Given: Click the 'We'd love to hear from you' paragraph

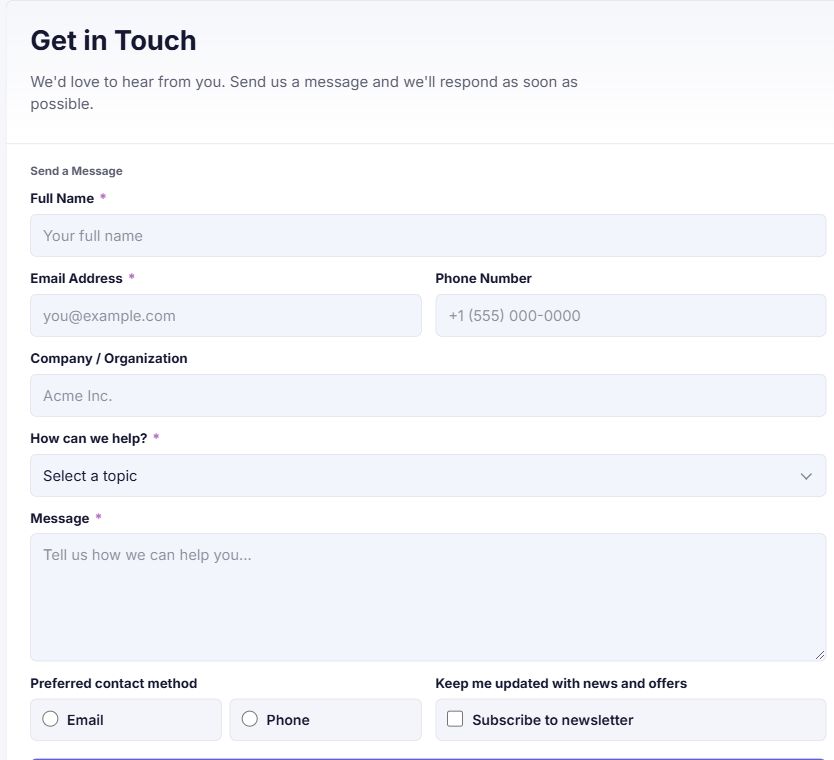Looking at the screenshot, I should (304, 93).
